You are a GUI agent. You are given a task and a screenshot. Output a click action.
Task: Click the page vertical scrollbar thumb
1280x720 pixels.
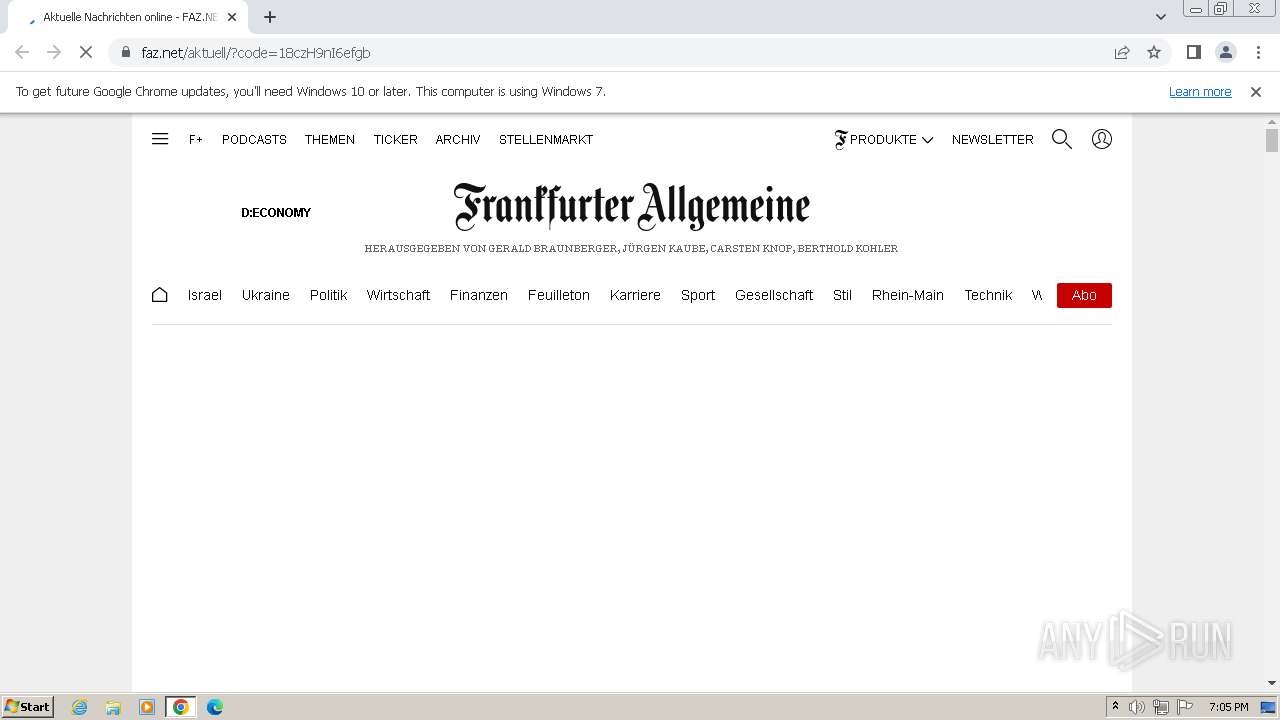(x=1272, y=140)
